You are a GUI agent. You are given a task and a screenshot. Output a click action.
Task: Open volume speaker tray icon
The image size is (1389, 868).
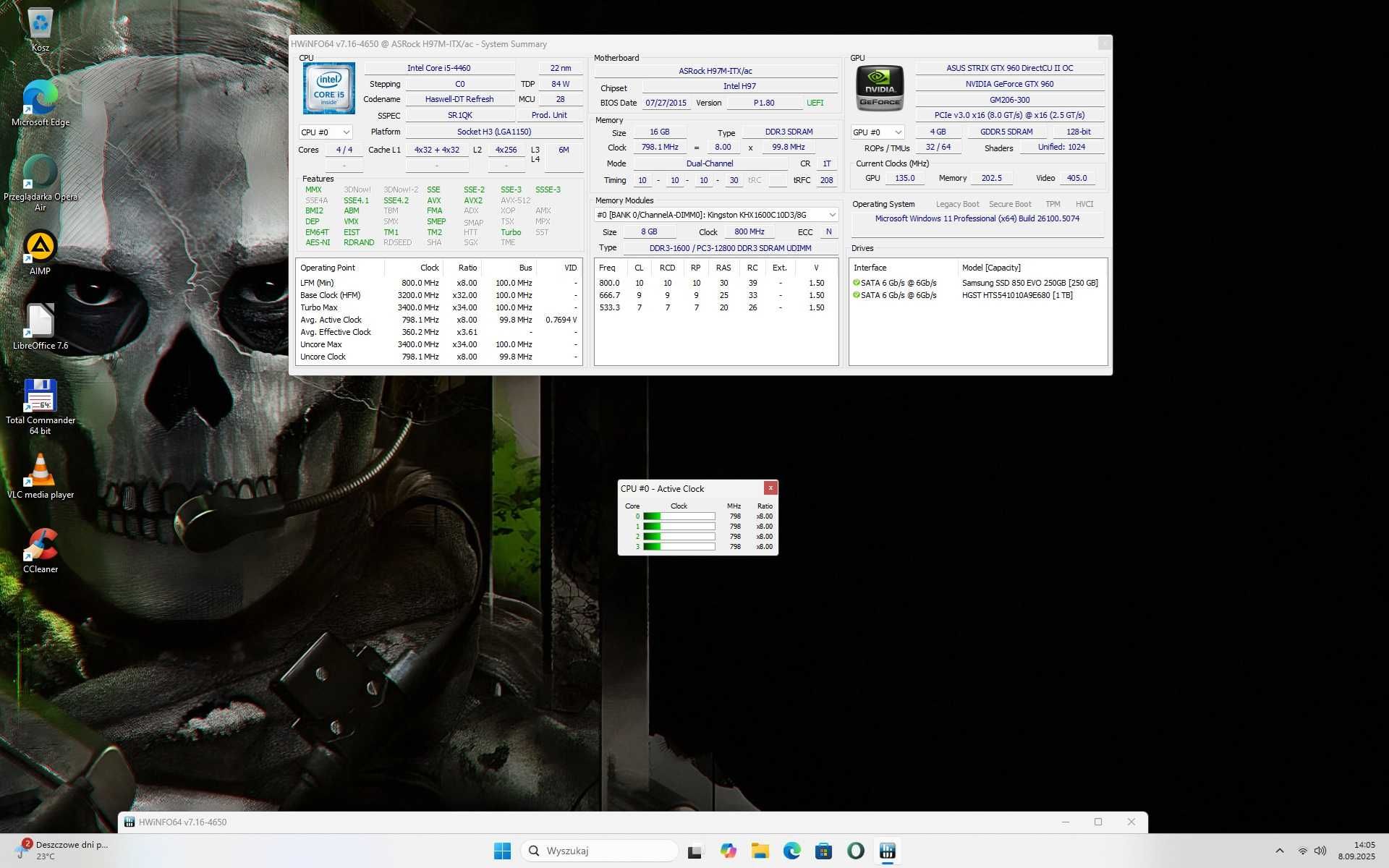click(x=1320, y=851)
